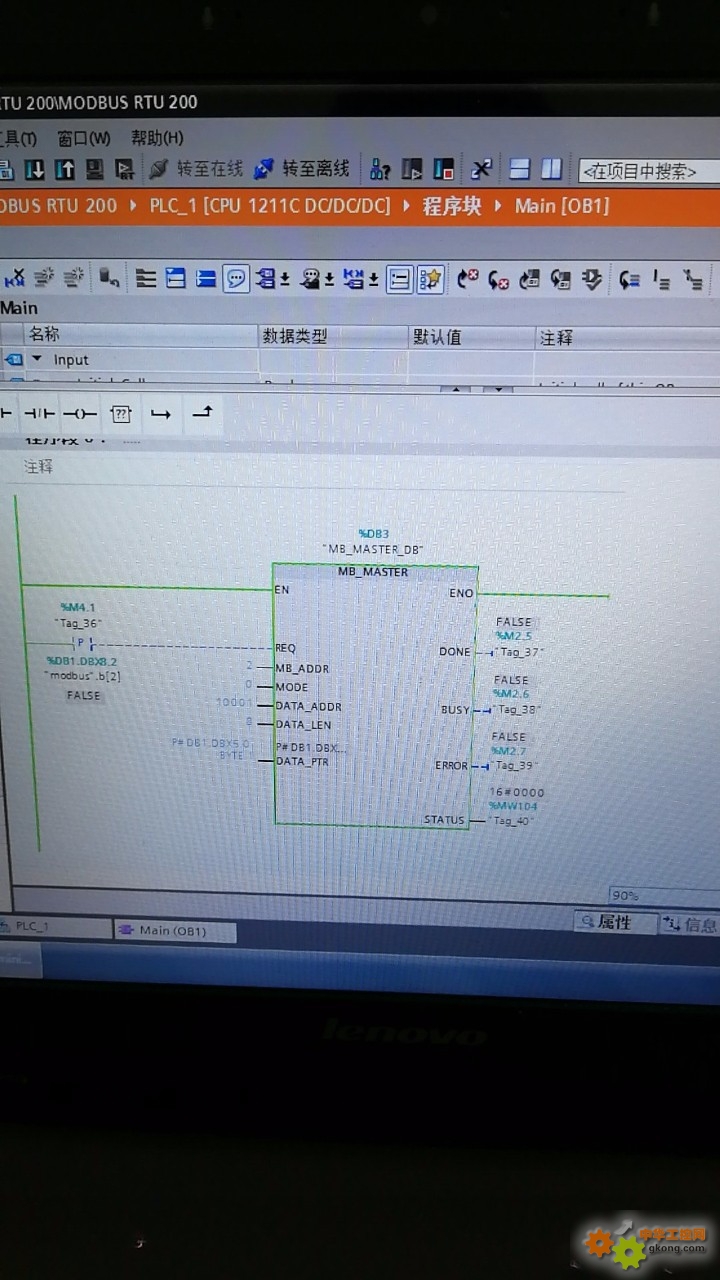
Task: Click the close branch favorite icon
Action: pos(201,411)
